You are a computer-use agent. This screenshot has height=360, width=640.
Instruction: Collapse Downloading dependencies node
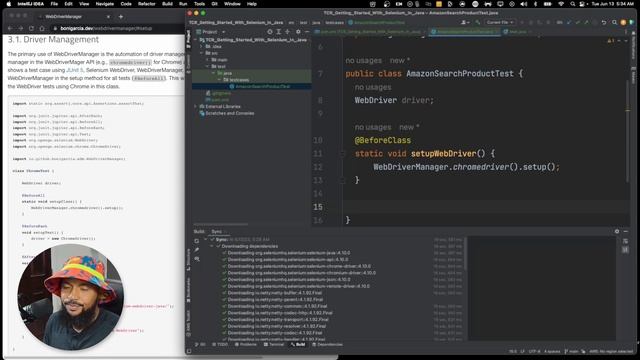click(212, 246)
